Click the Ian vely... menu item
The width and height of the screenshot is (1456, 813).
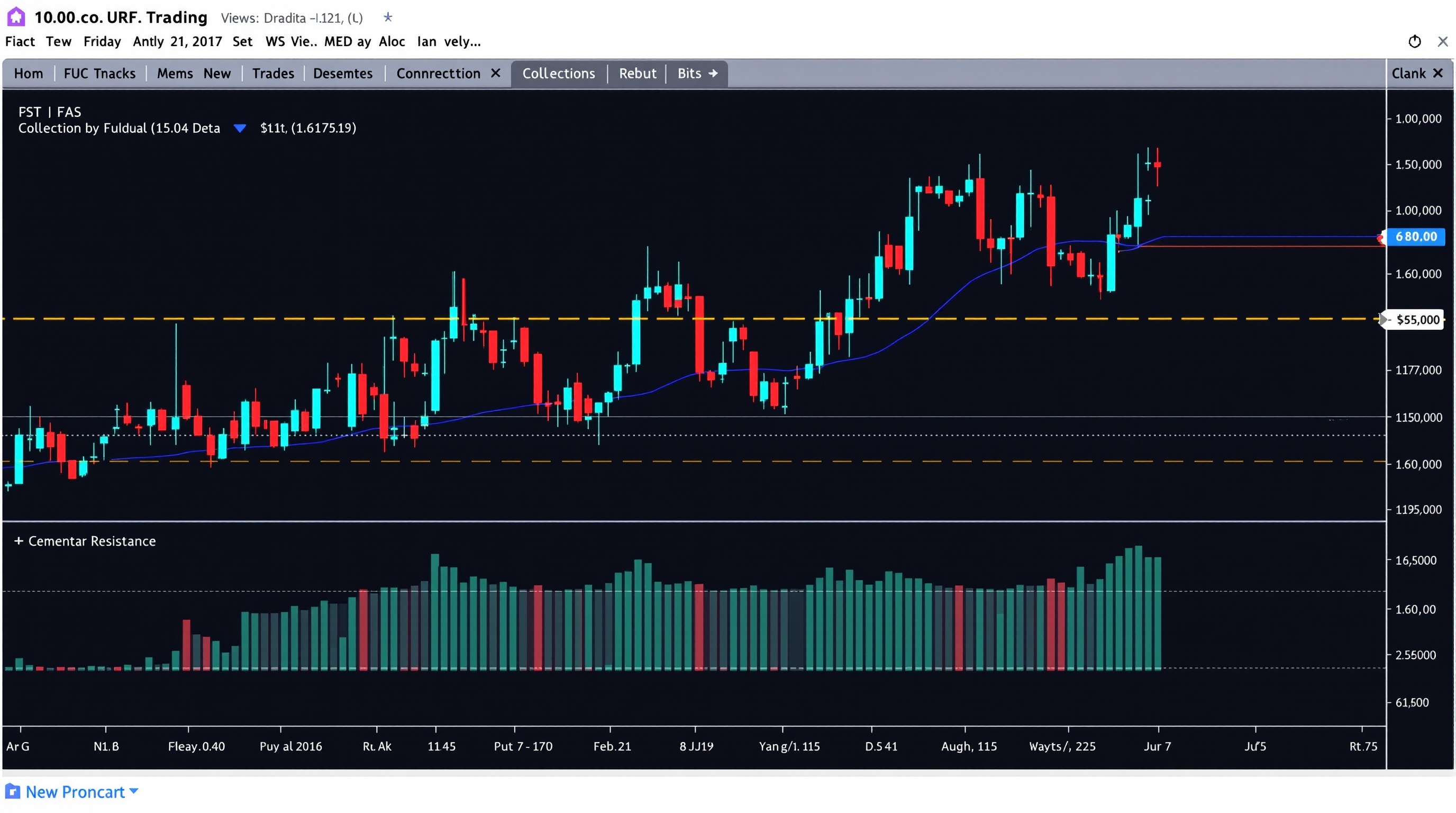point(449,41)
